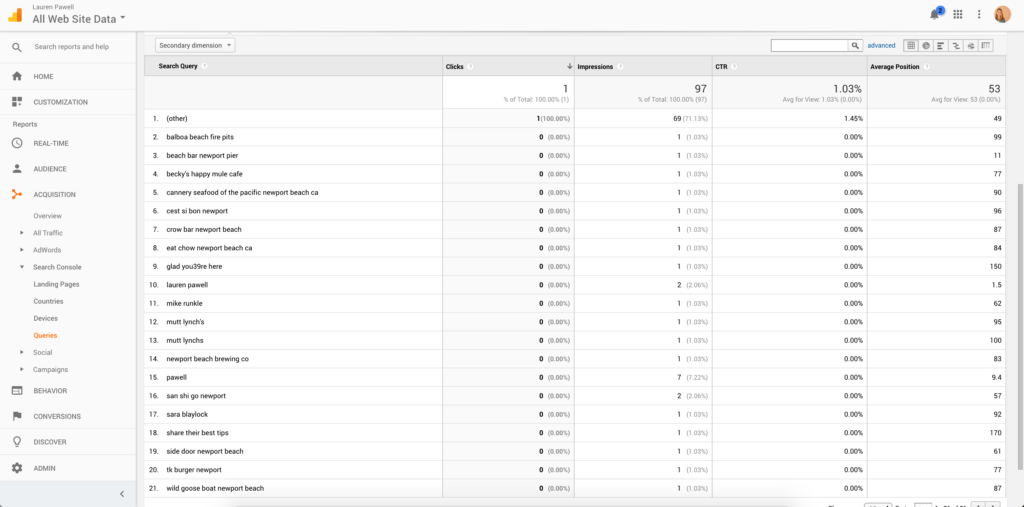Switch to Data table view
This screenshot has width=1024, height=507.
911,45
